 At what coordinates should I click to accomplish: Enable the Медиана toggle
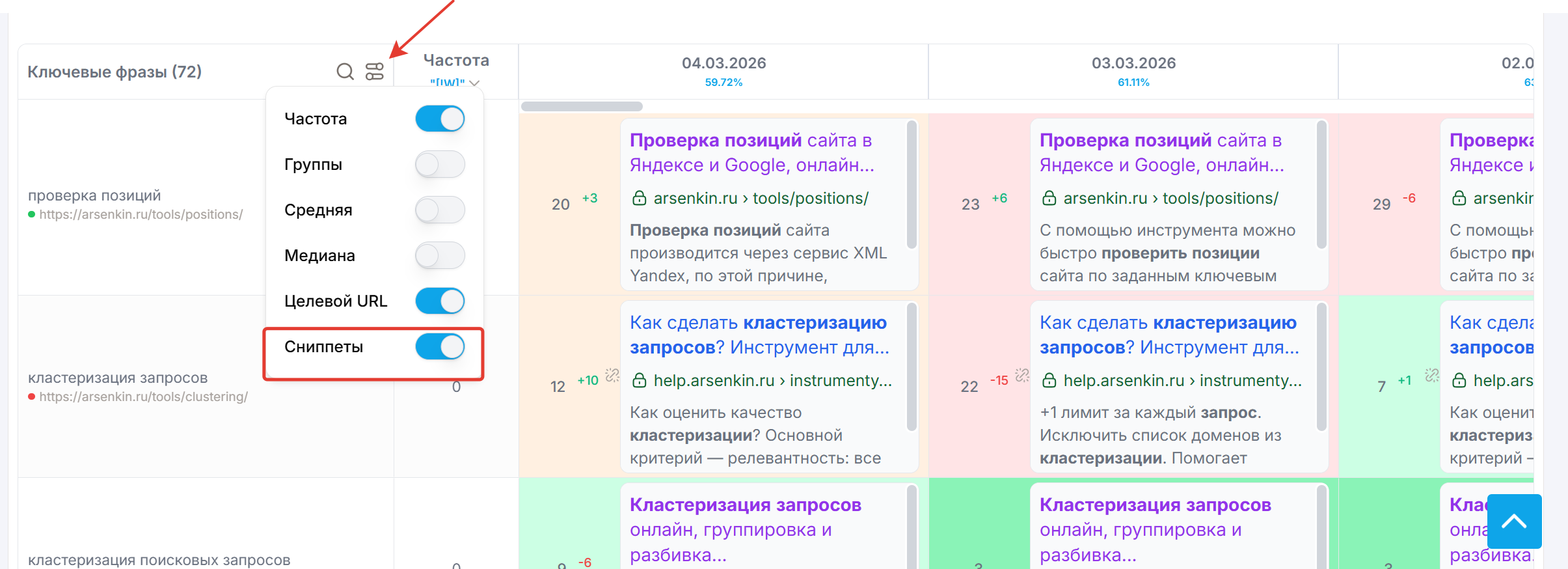[x=440, y=256]
